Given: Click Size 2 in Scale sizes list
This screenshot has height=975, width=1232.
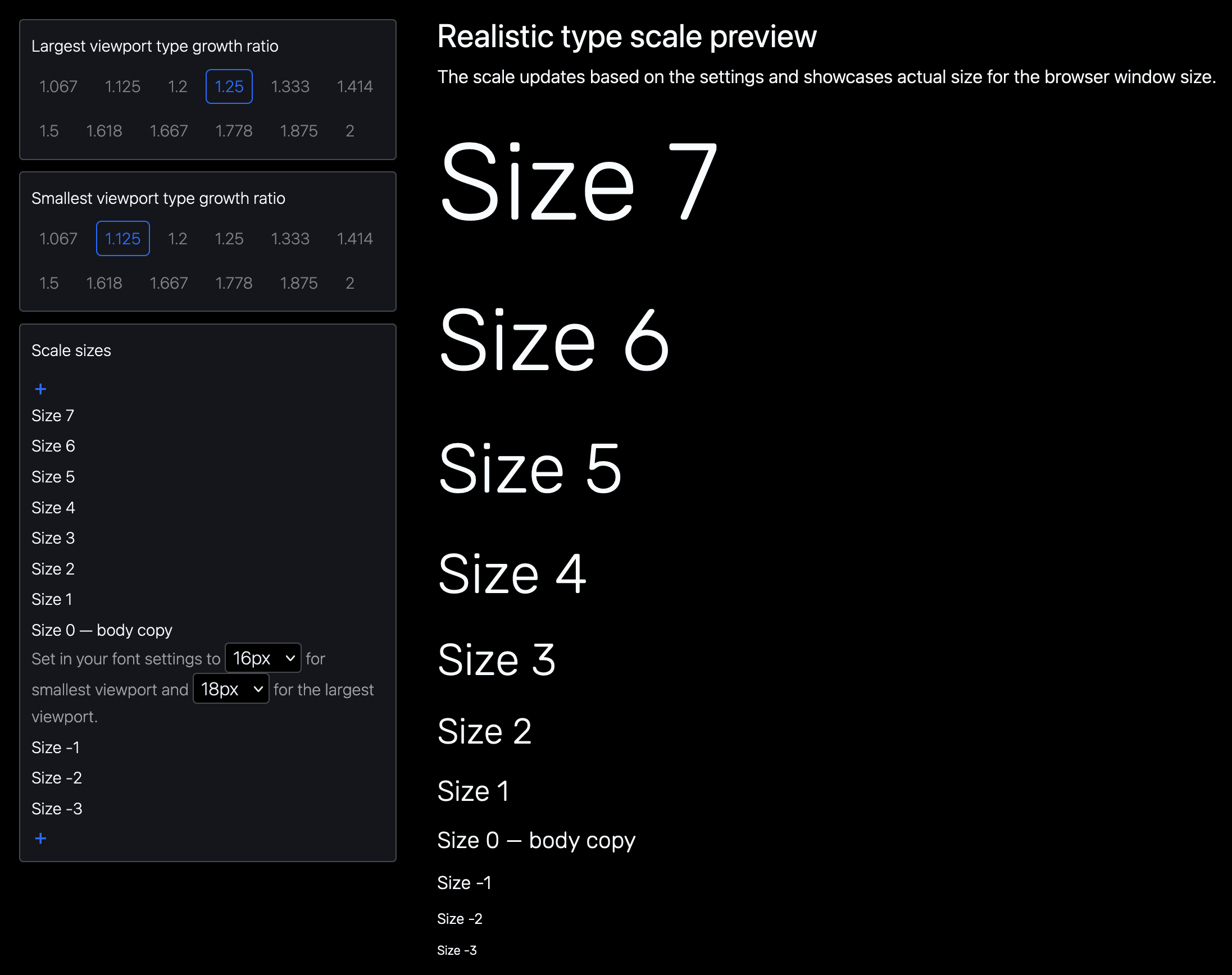Looking at the screenshot, I should (53, 569).
